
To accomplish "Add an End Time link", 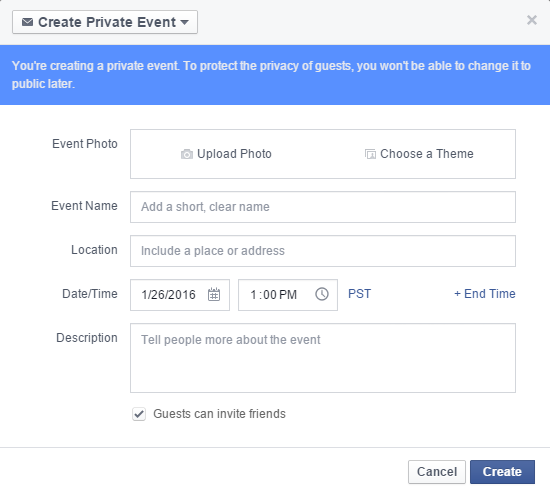I will pyautogui.click(x=485, y=294).
